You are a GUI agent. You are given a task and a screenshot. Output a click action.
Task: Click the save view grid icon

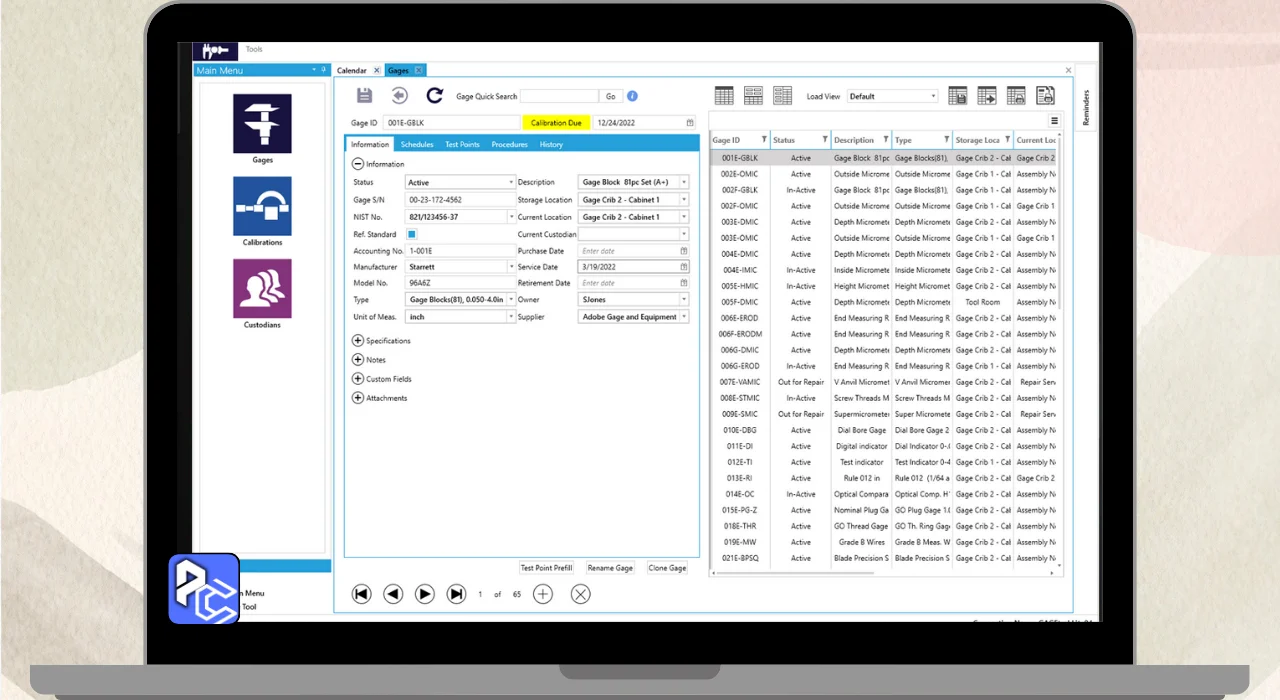[957, 96]
